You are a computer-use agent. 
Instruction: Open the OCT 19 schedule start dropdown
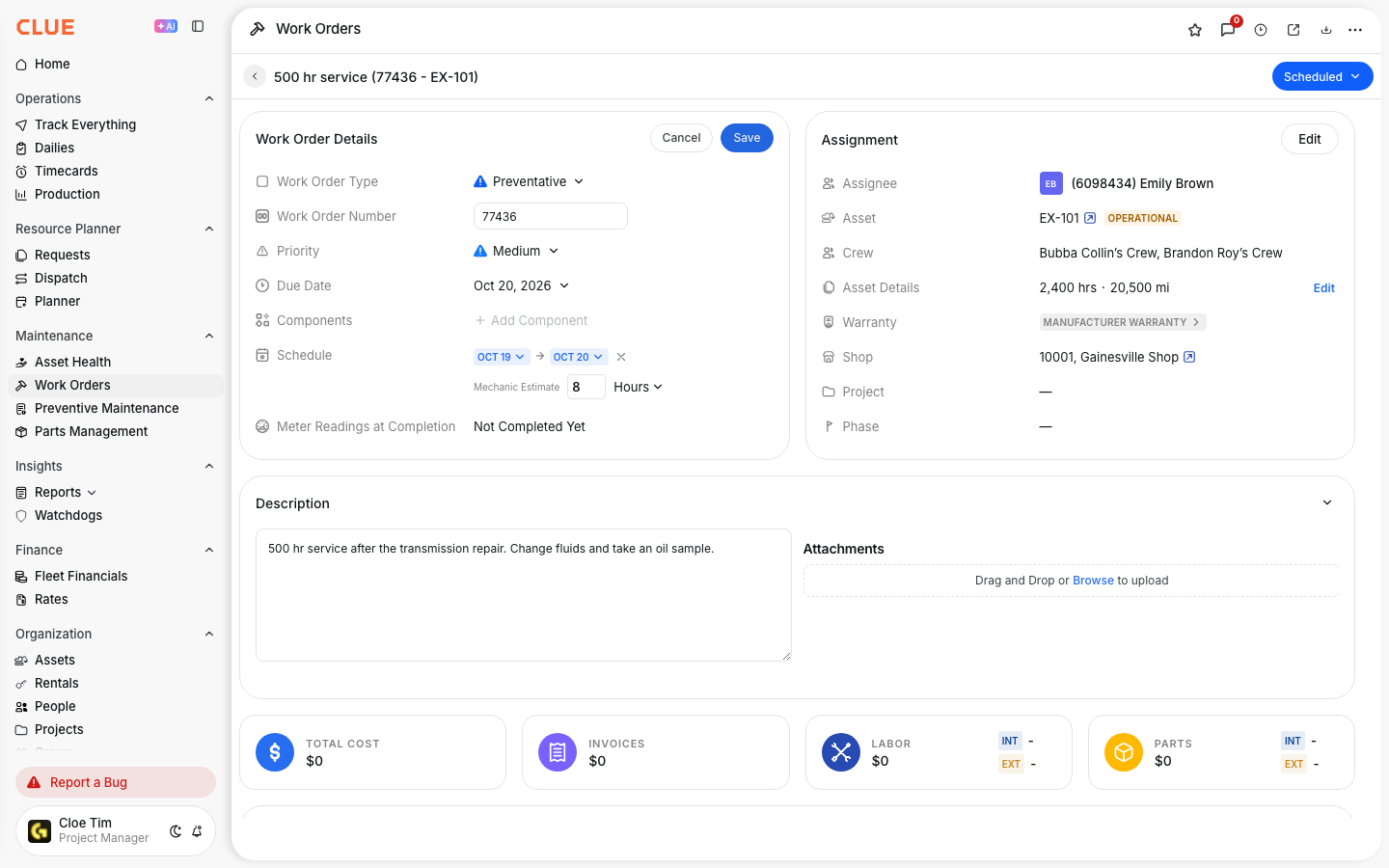[x=501, y=357]
